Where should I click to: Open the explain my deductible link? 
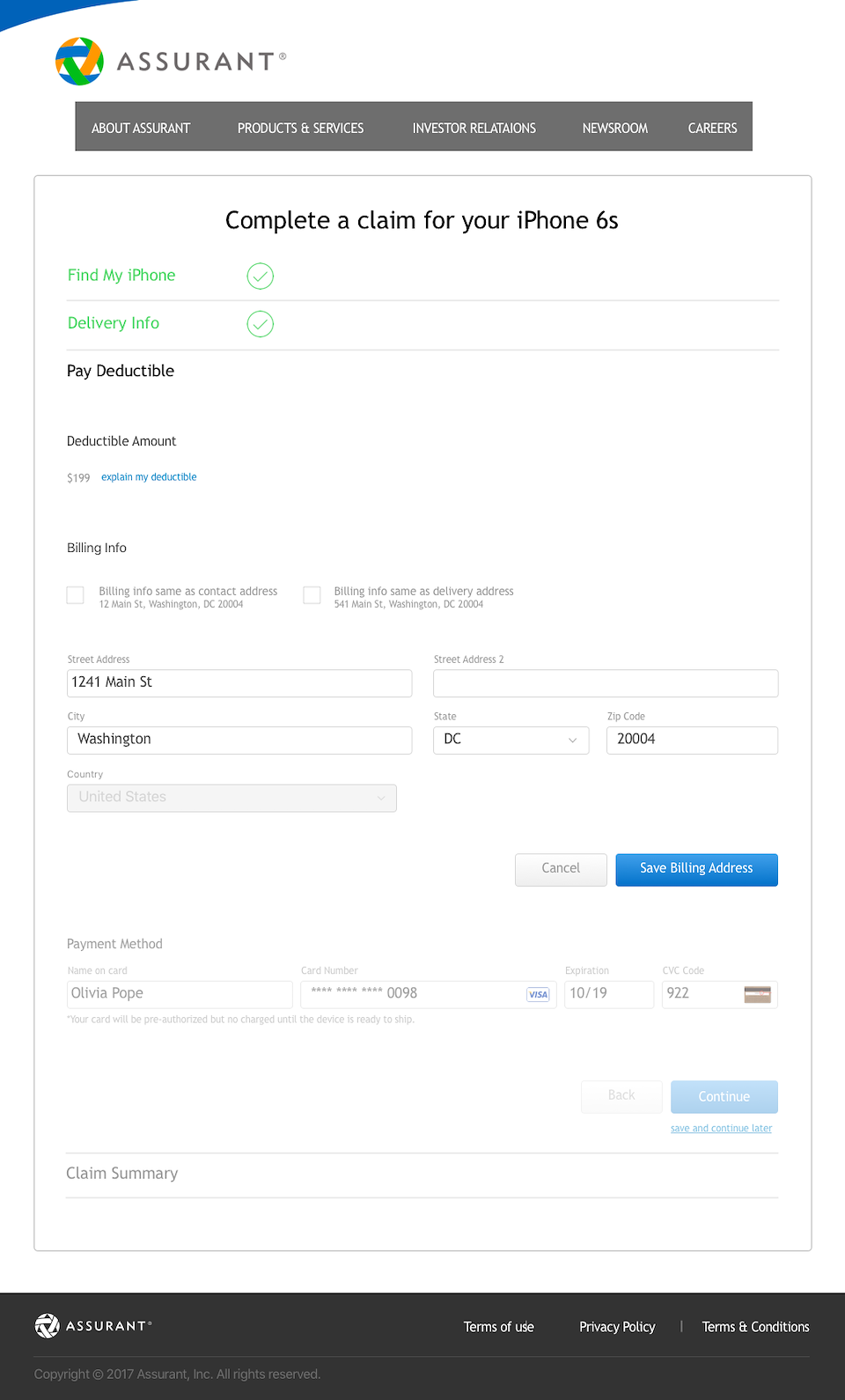[x=149, y=477]
